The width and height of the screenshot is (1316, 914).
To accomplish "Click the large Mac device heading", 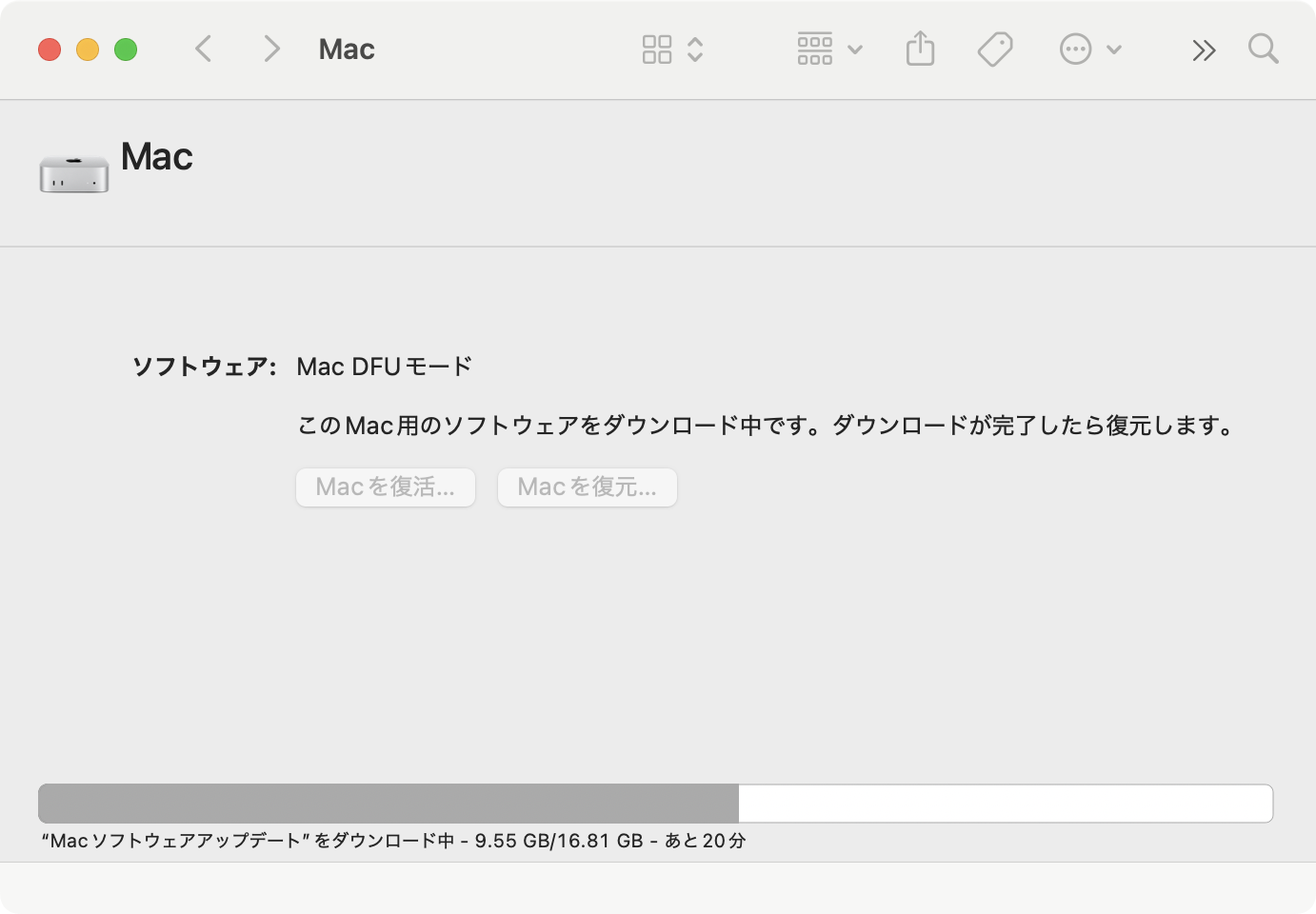I will (x=157, y=156).
